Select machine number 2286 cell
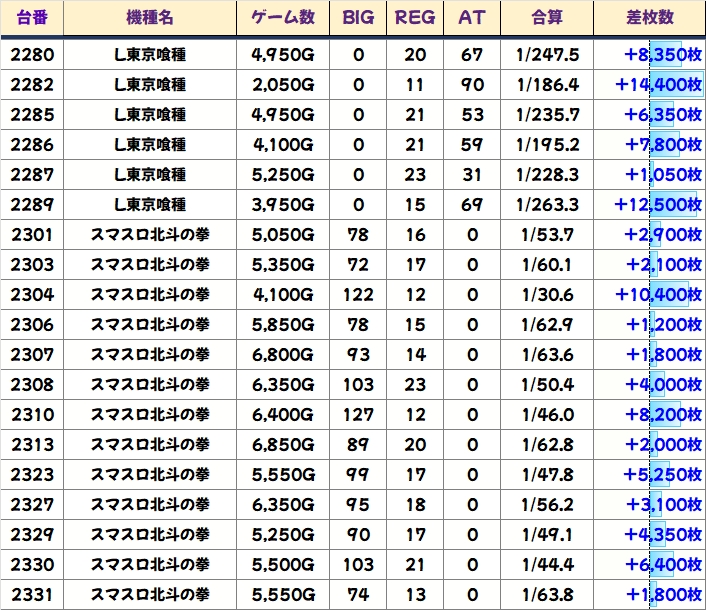 point(32,145)
